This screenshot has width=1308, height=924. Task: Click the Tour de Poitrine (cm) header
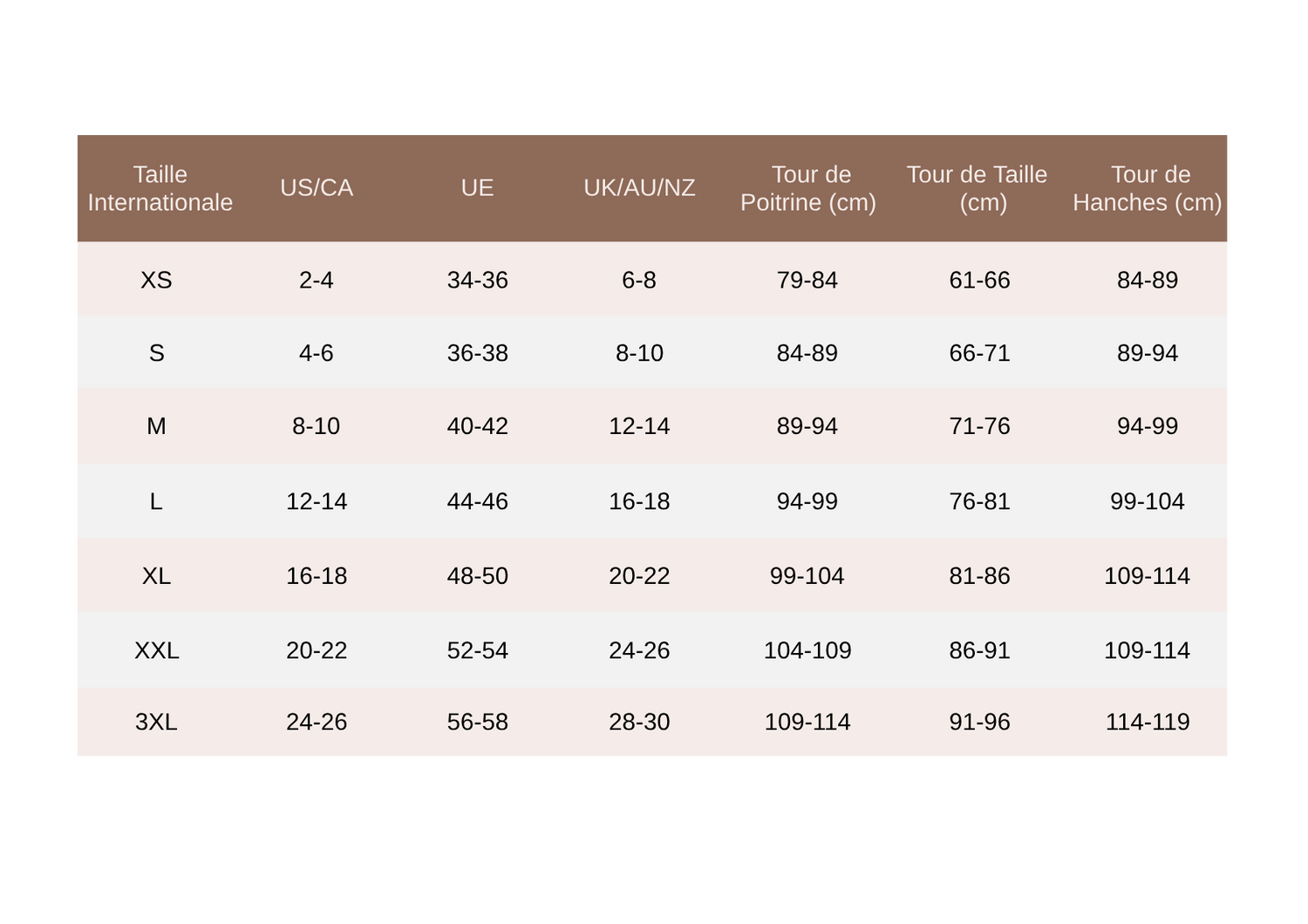808,188
